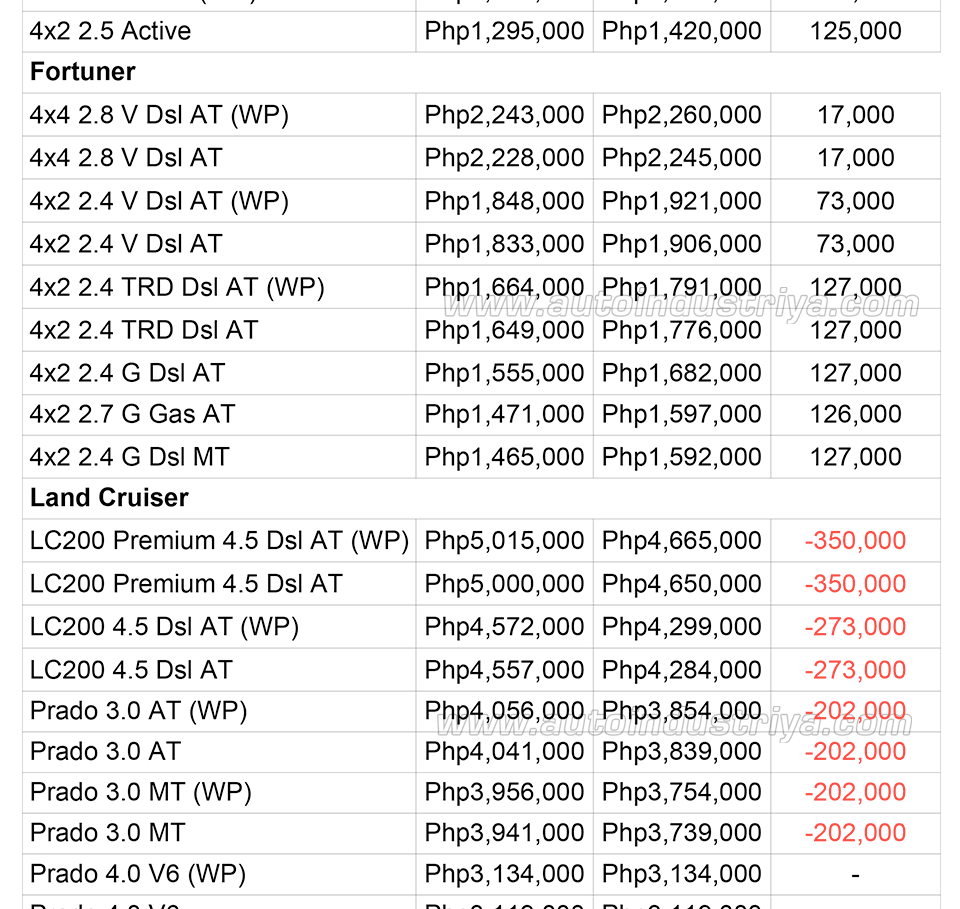Click the red -273,000 for LC200 4.5 Dsl AT (WP)
The image size is (960, 909).
[855, 627]
